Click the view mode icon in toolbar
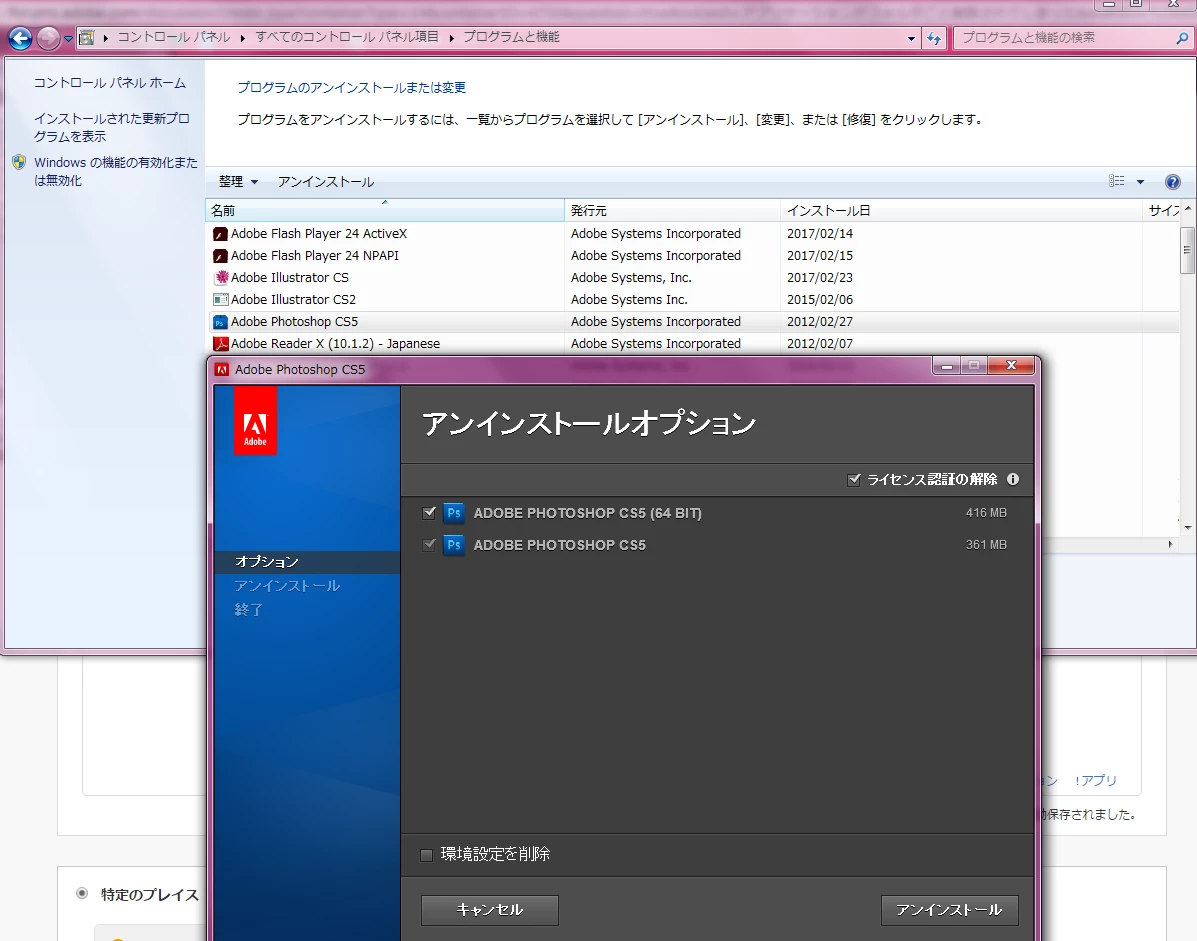The image size is (1197, 941). pos(1116,181)
